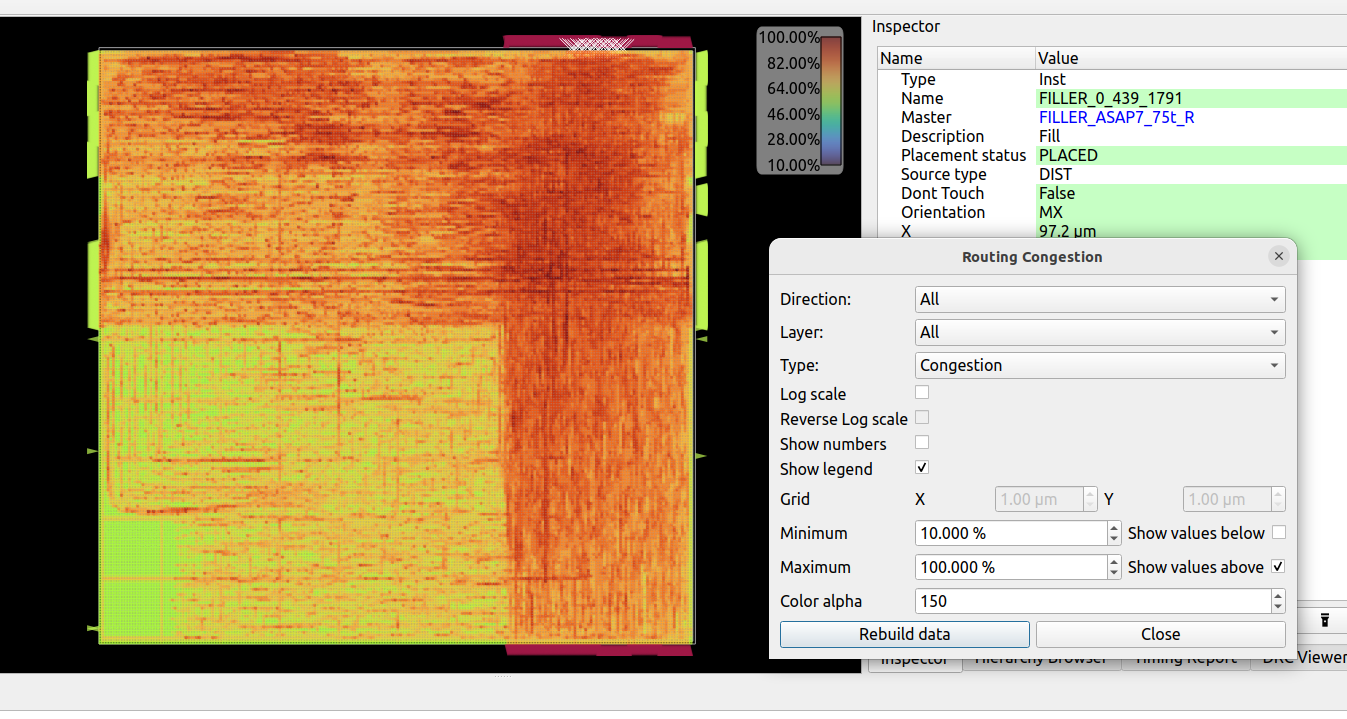1347x719 pixels.
Task: Enable Log scale
Action: (x=921, y=392)
